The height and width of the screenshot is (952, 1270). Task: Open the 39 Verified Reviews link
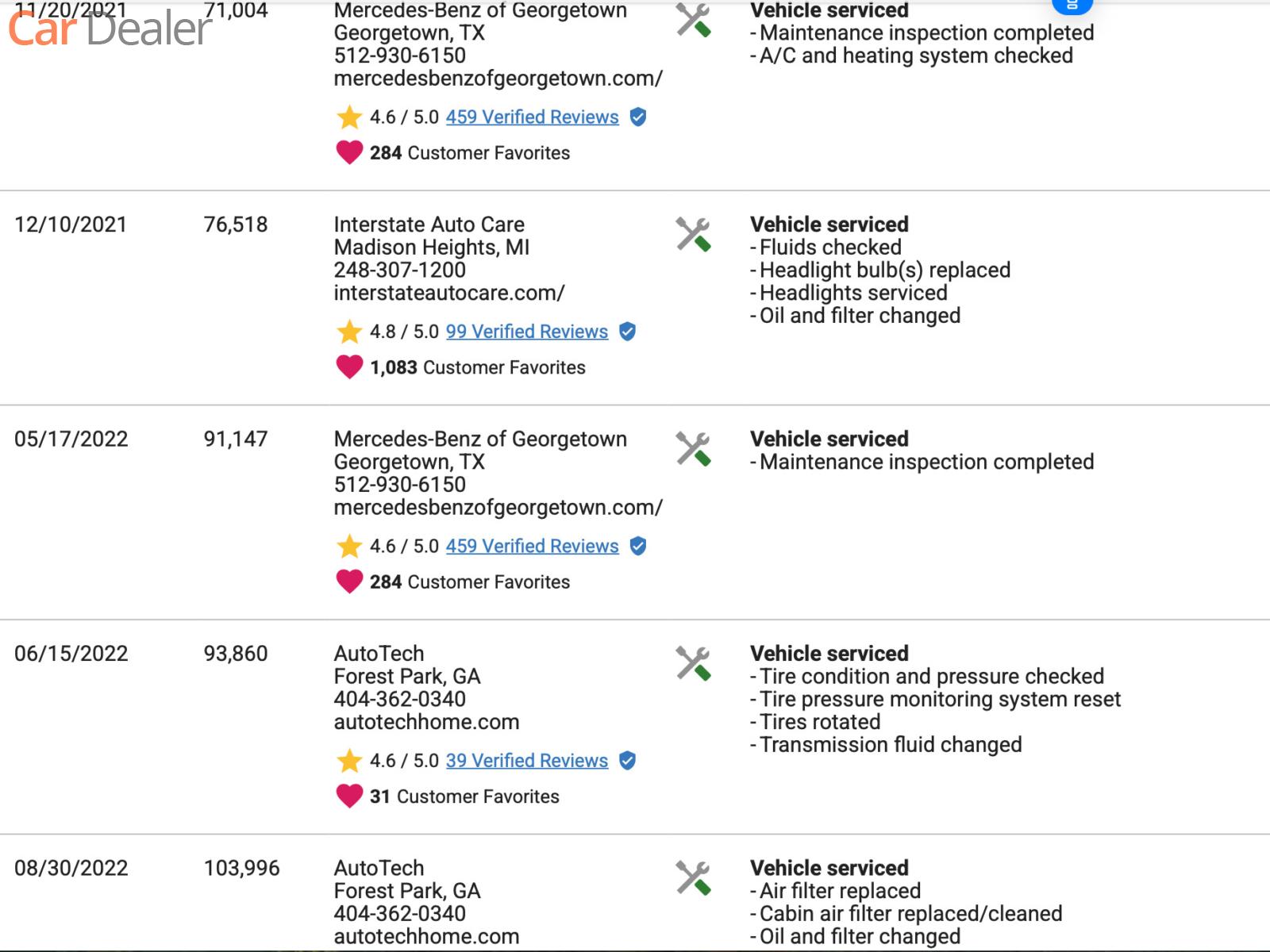click(526, 761)
